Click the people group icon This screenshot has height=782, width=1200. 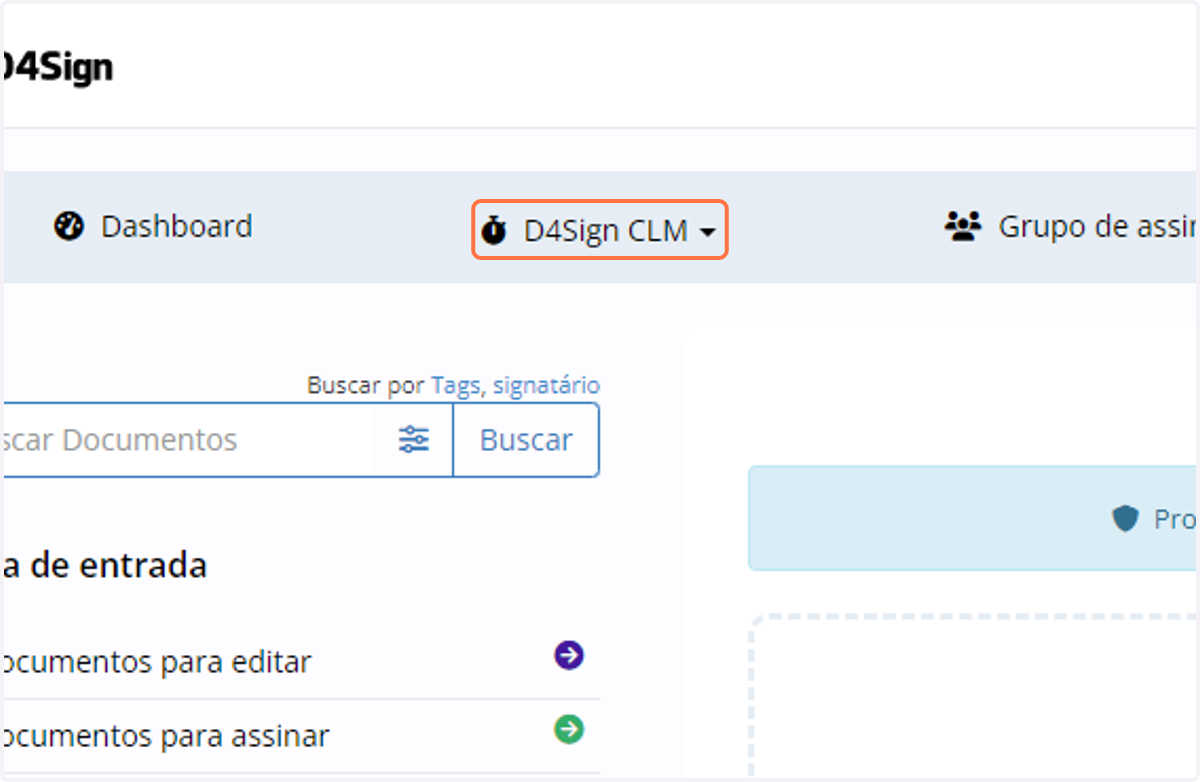click(963, 227)
